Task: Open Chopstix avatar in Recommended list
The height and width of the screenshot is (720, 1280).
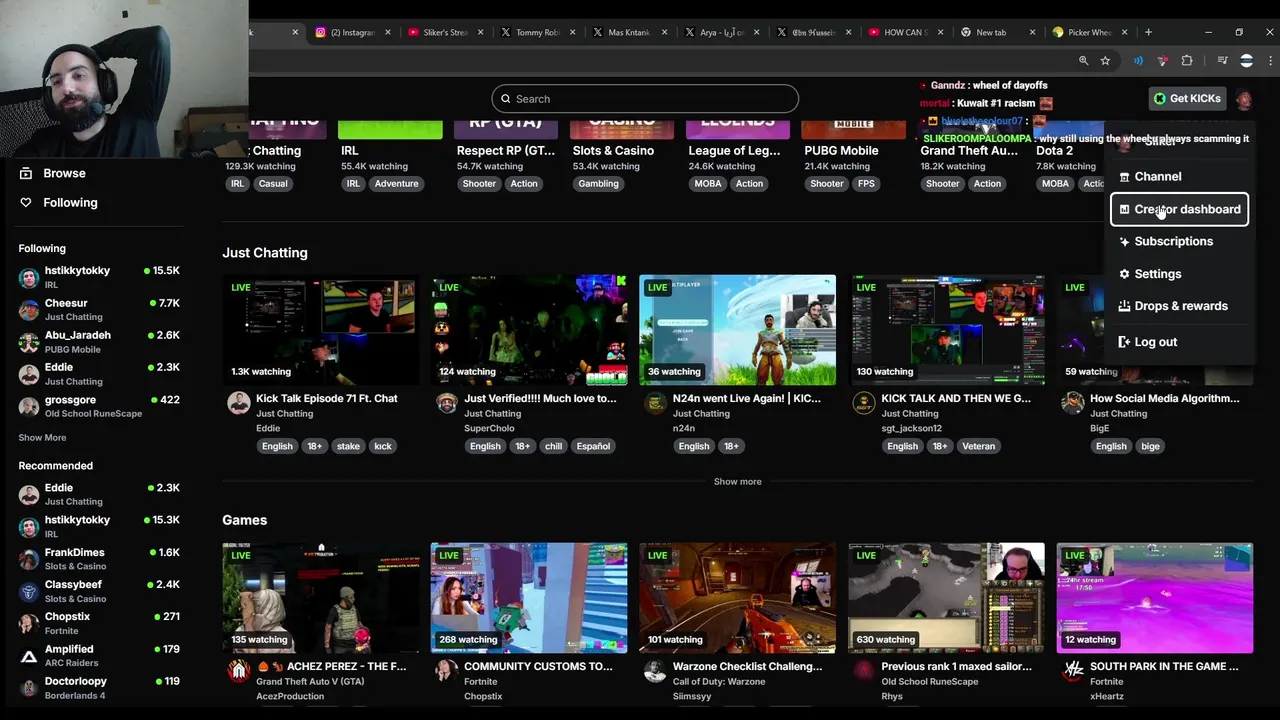Action: [x=29, y=623]
